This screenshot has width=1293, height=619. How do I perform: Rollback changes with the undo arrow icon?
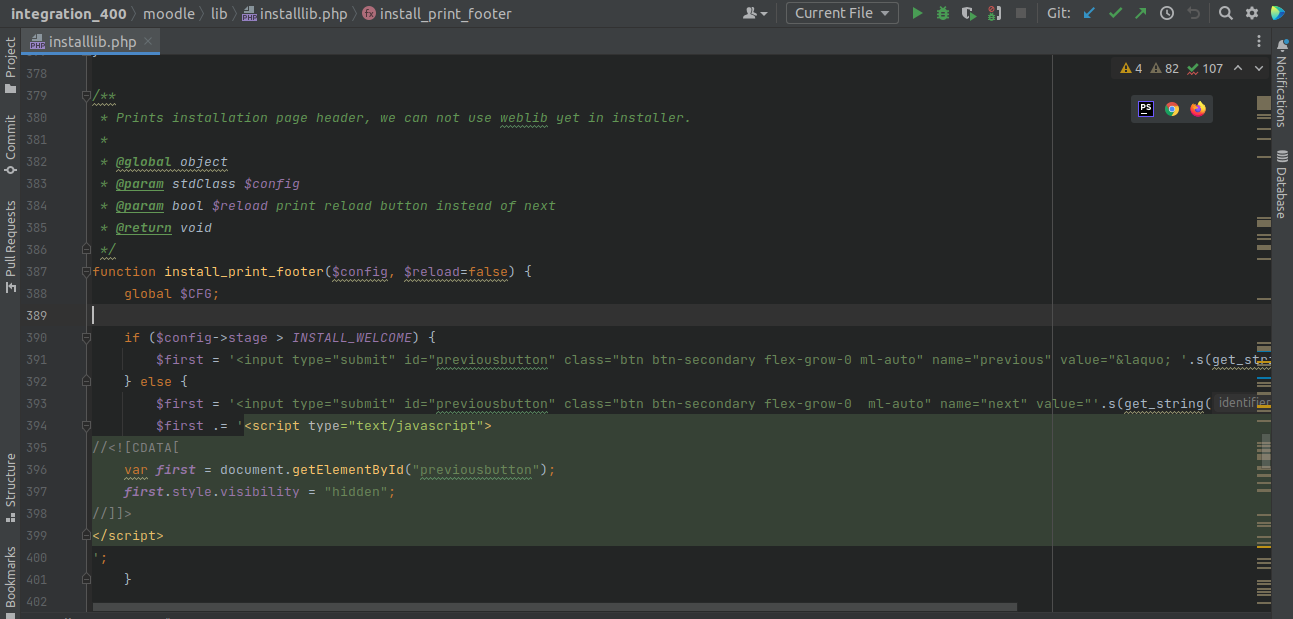click(x=1193, y=13)
